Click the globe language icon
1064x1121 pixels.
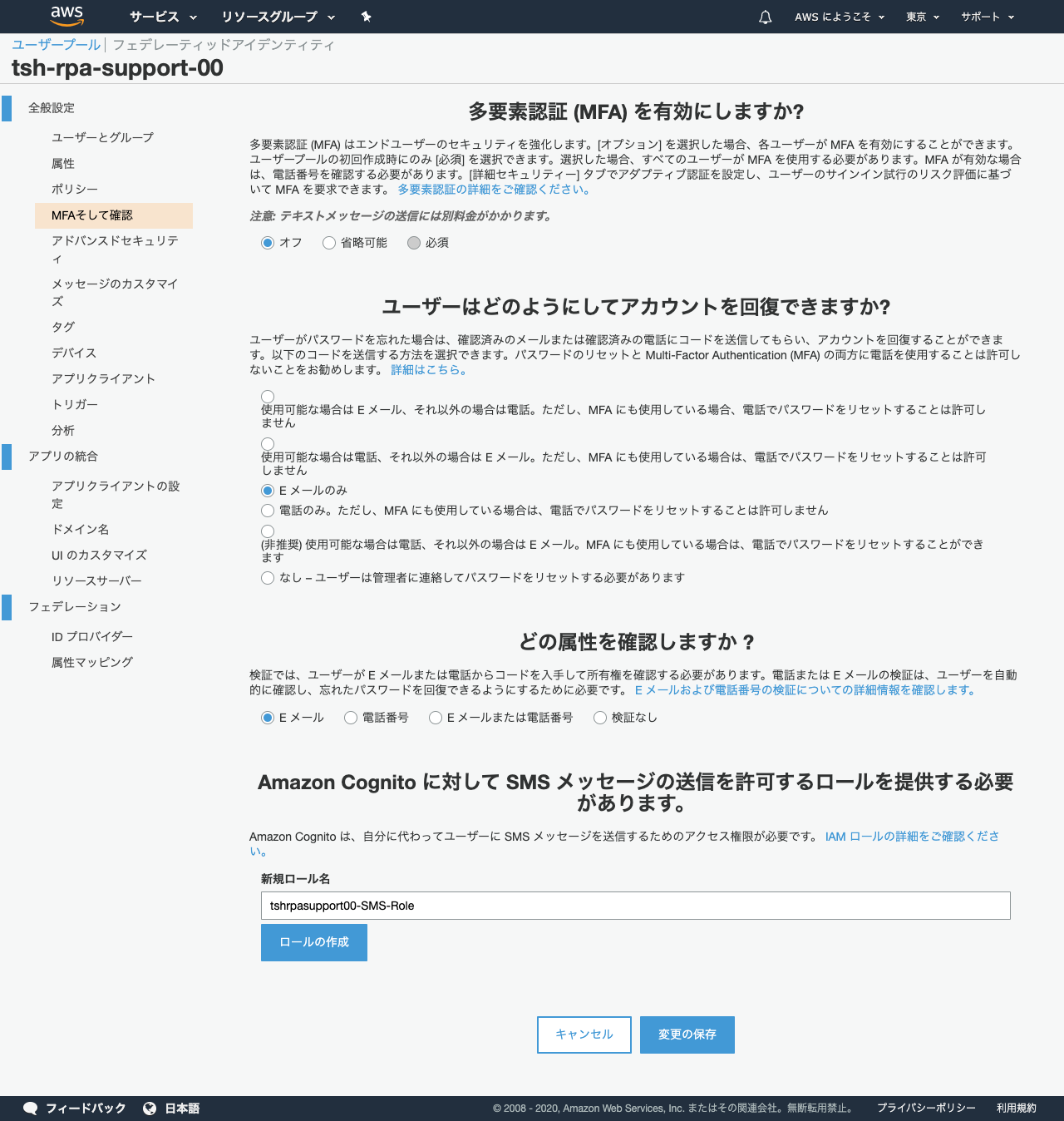point(150,1108)
